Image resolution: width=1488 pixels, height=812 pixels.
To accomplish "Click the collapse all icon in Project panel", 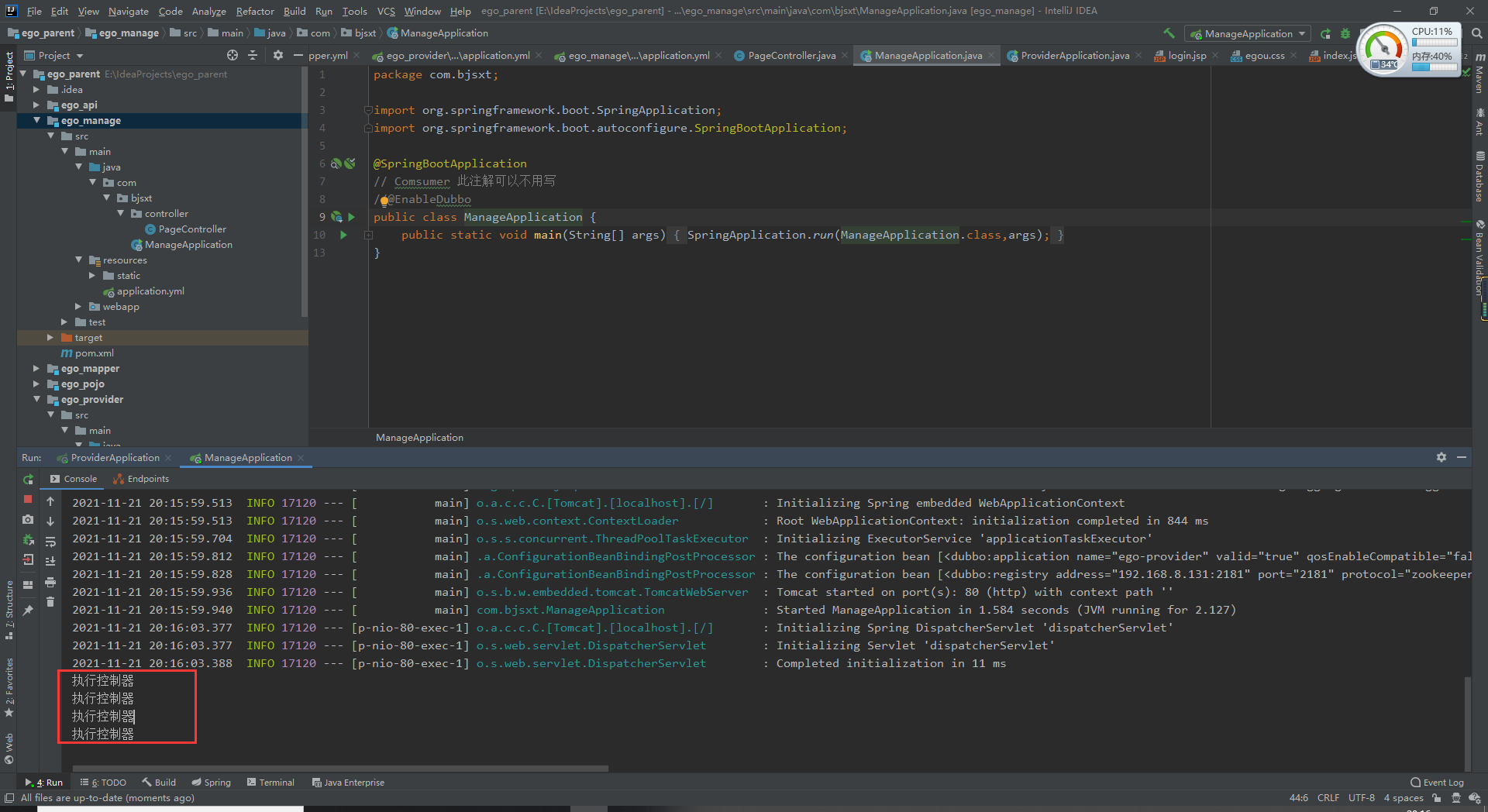I will click(253, 55).
